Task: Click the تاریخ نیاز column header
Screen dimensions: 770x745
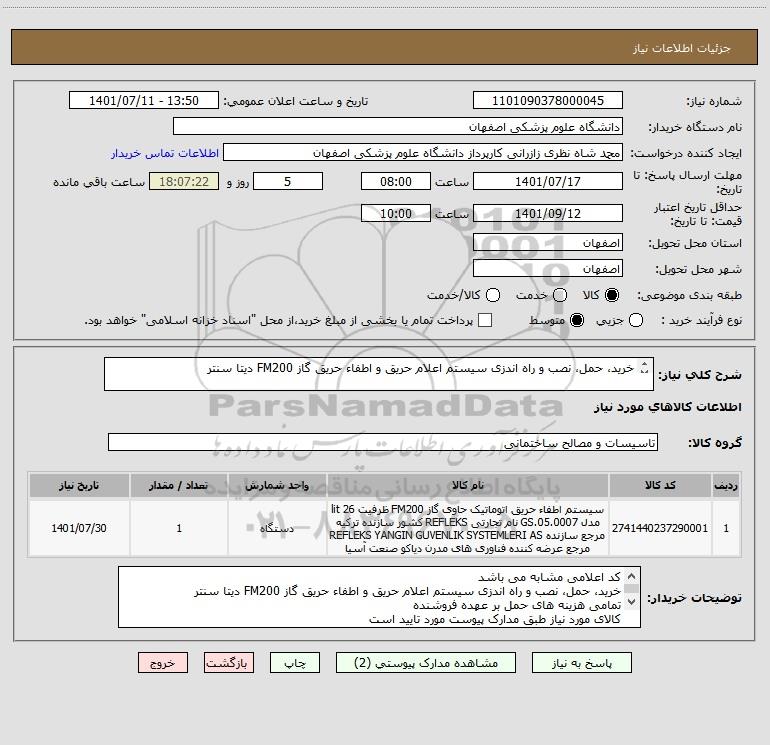Action: pos(79,485)
